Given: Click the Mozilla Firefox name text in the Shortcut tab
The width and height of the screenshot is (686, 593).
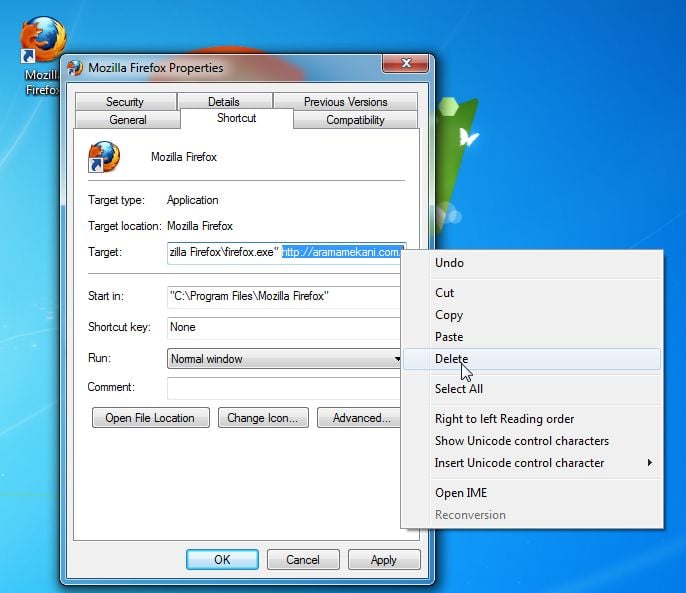Looking at the screenshot, I should (184, 157).
